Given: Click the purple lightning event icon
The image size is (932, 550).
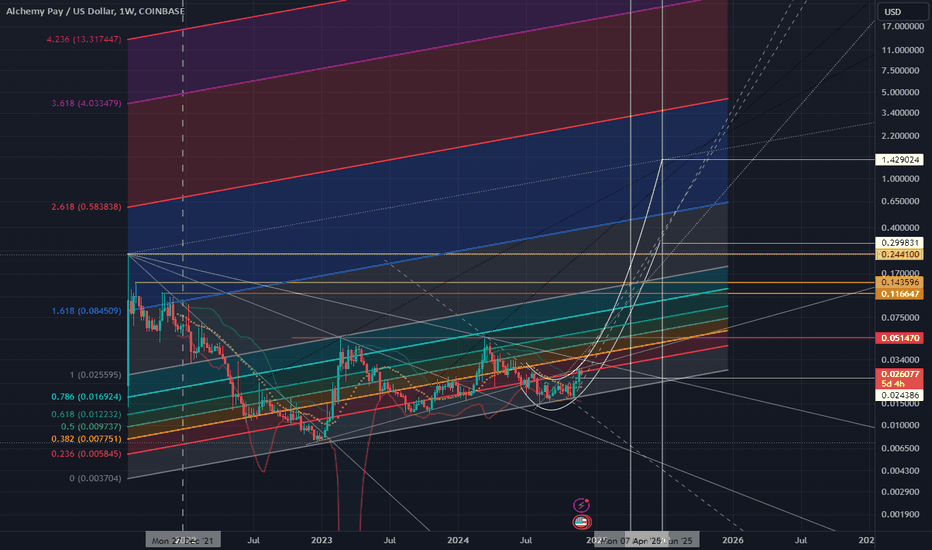Looking at the screenshot, I should (x=581, y=505).
